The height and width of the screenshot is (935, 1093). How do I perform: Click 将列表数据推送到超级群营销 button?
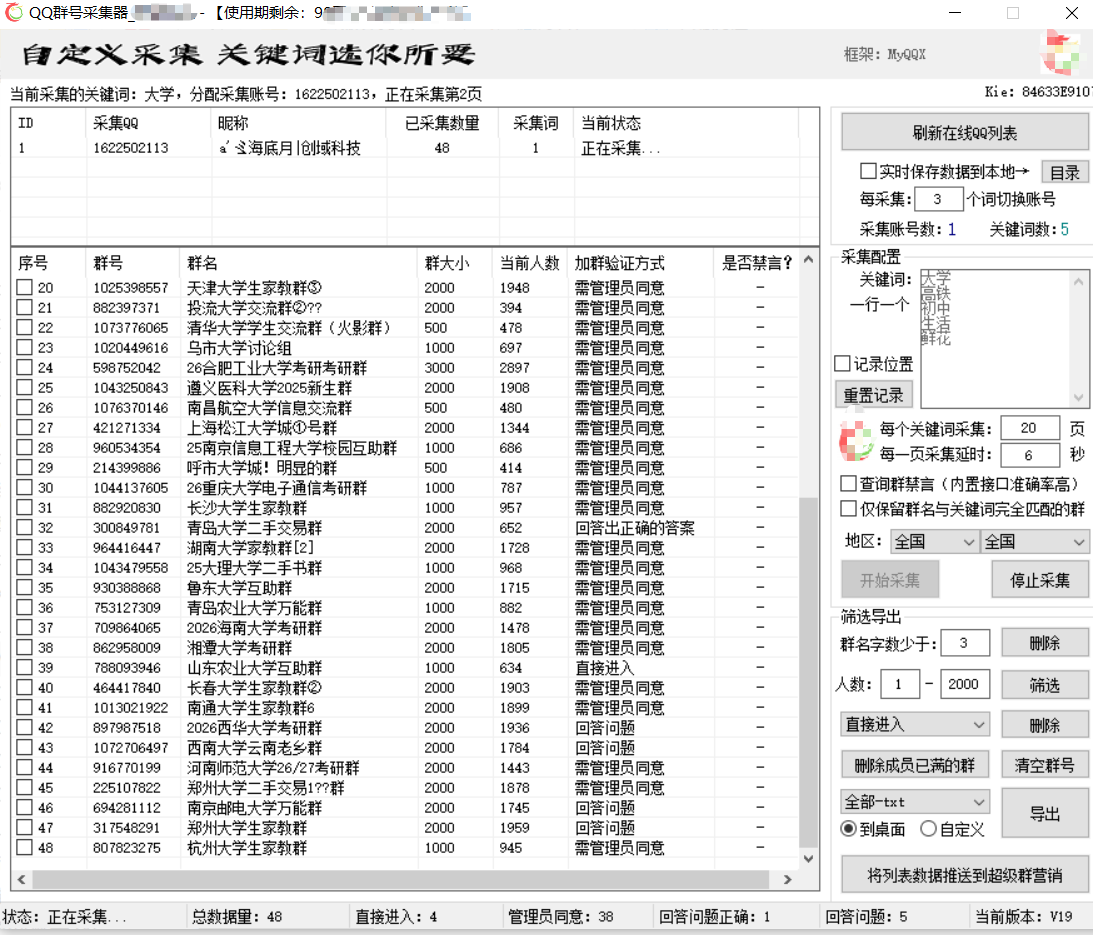(x=965, y=874)
